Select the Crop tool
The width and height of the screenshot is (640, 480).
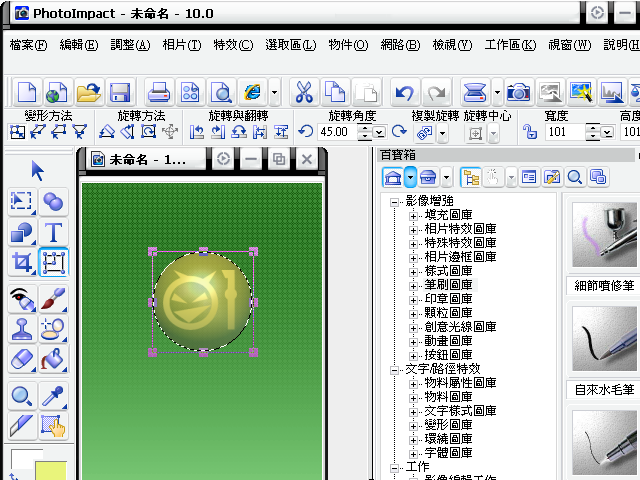[22, 262]
